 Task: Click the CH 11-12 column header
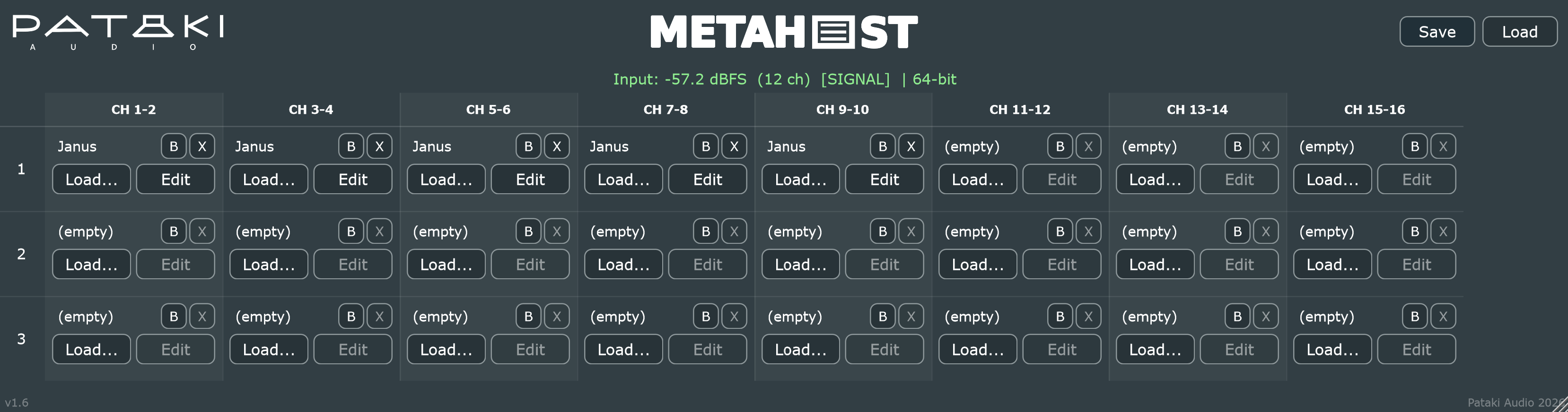click(1020, 110)
